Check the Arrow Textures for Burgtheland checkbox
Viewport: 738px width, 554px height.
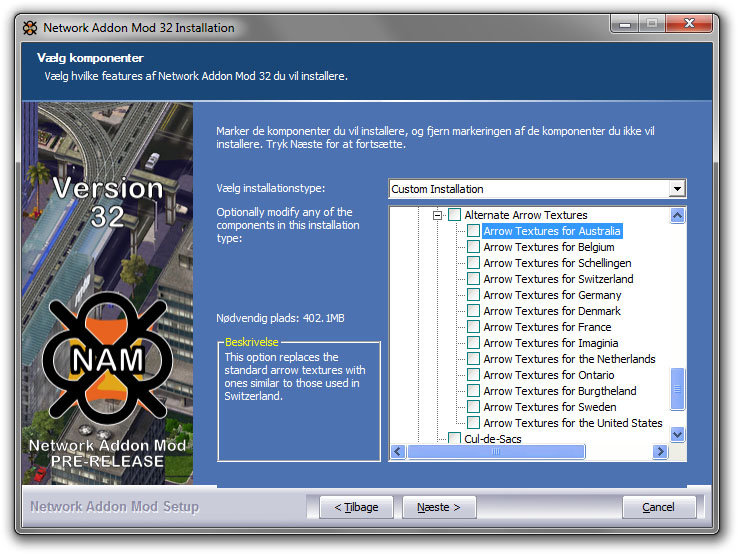pyautogui.click(x=473, y=391)
